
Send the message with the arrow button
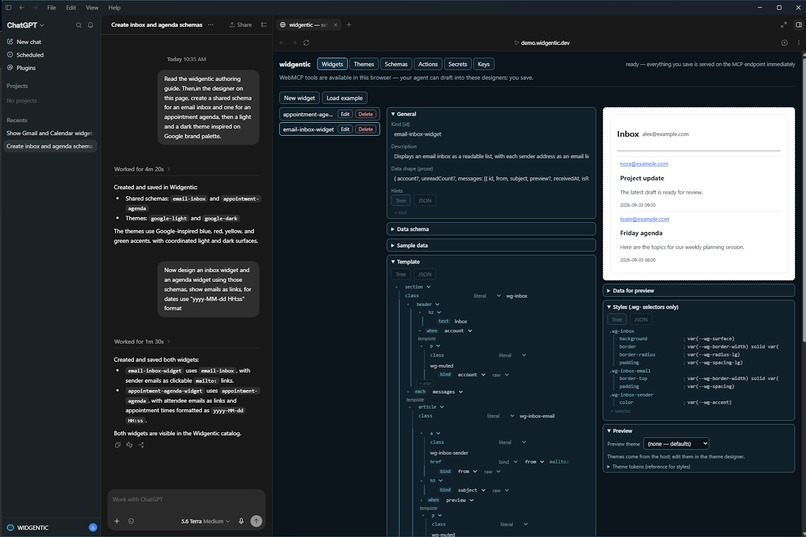pyautogui.click(x=256, y=521)
